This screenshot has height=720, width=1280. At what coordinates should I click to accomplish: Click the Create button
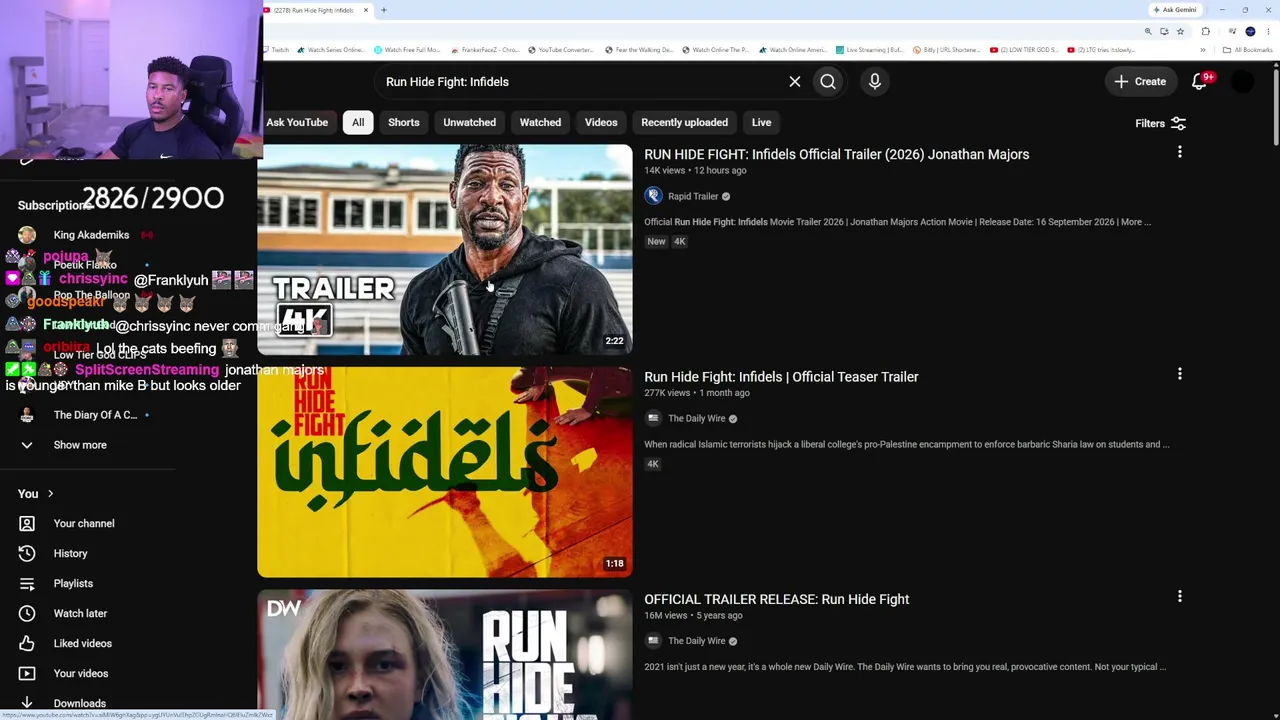[1140, 82]
